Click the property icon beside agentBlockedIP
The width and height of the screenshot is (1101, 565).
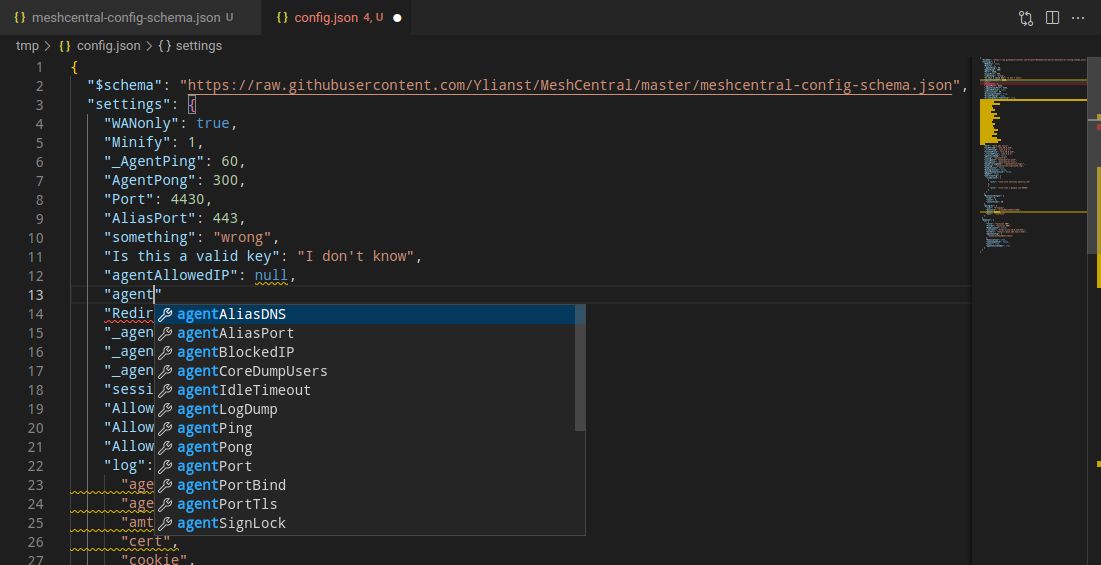[166, 353]
